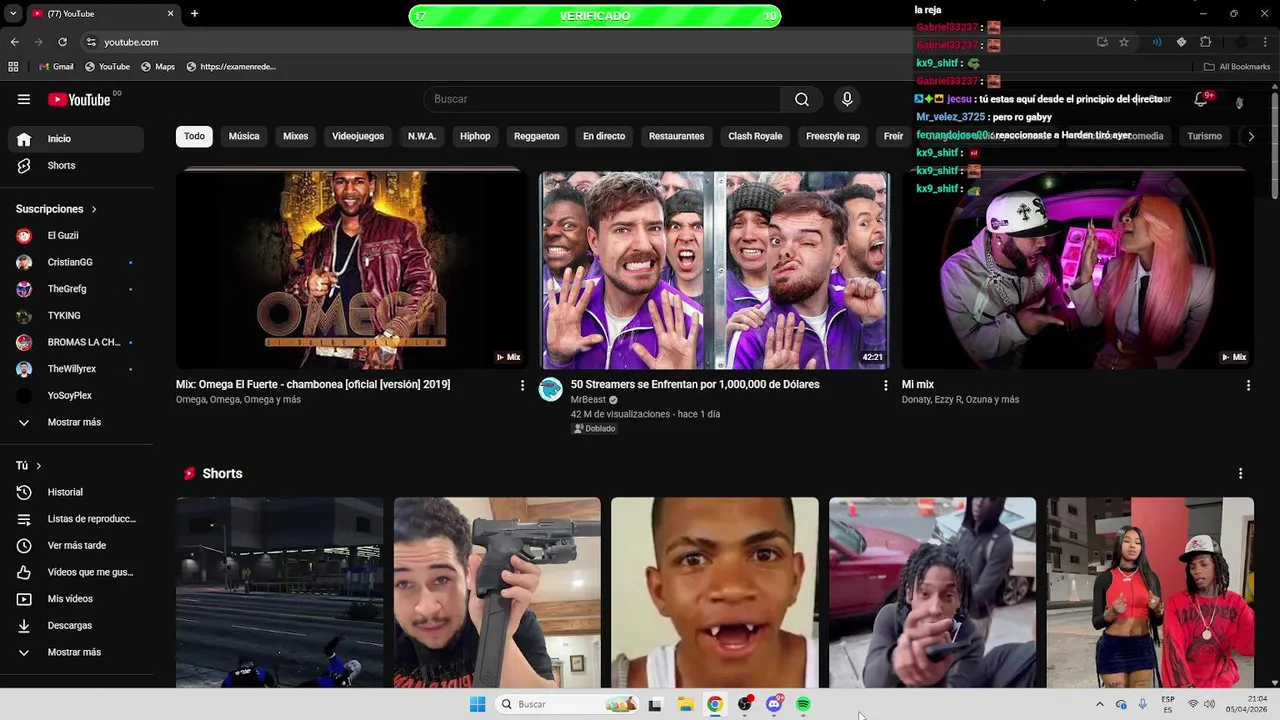Viewport: 1280px width, 720px height.
Task: Click the search magnifier button
Action: click(802, 99)
